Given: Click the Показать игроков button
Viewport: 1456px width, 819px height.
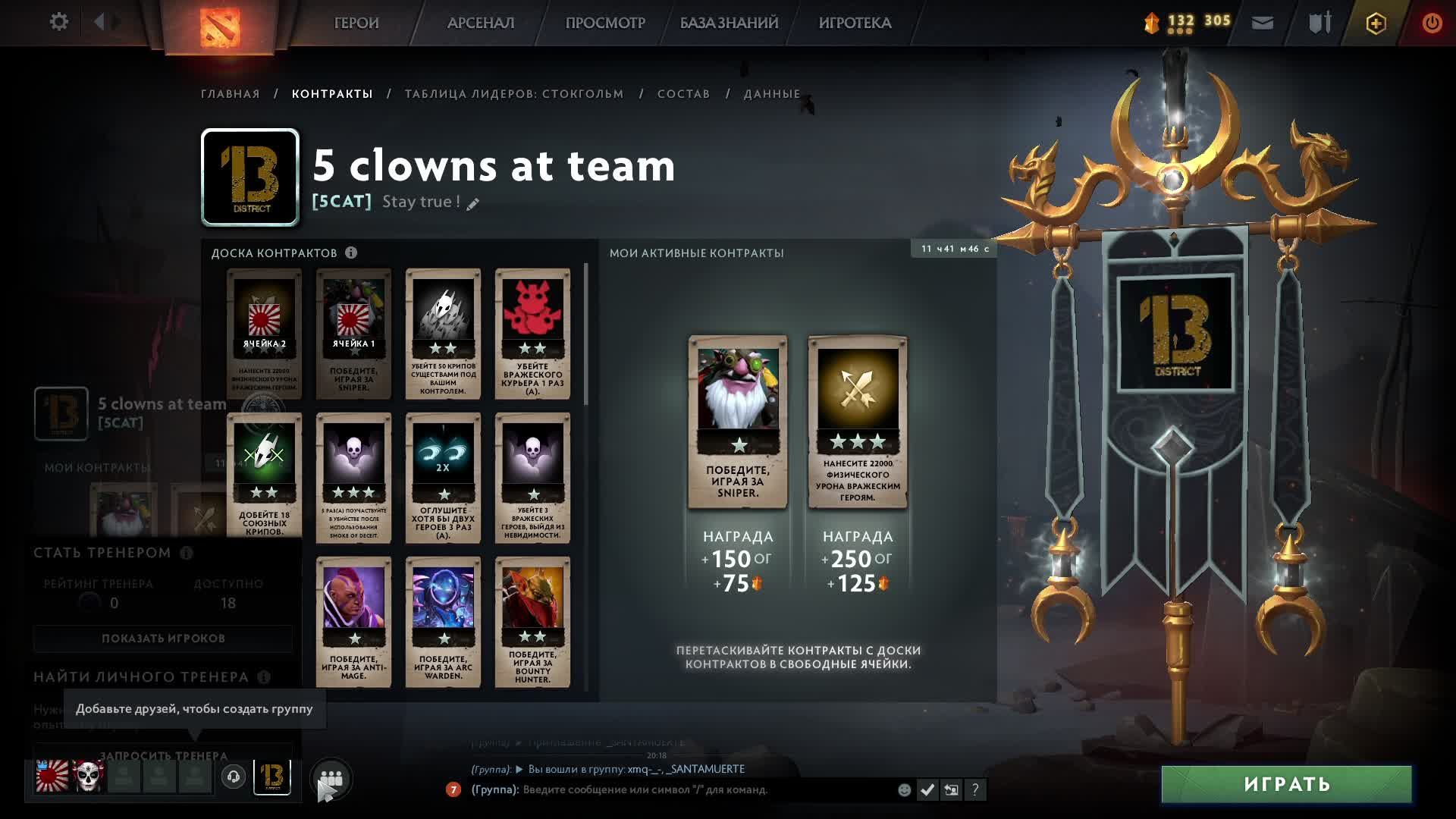Looking at the screenshot, I should pos(163,639).
